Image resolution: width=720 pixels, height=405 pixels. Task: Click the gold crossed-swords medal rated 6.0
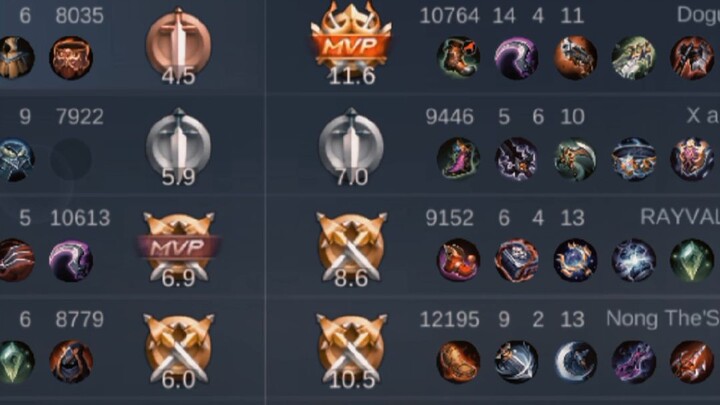tap(179, 351)
